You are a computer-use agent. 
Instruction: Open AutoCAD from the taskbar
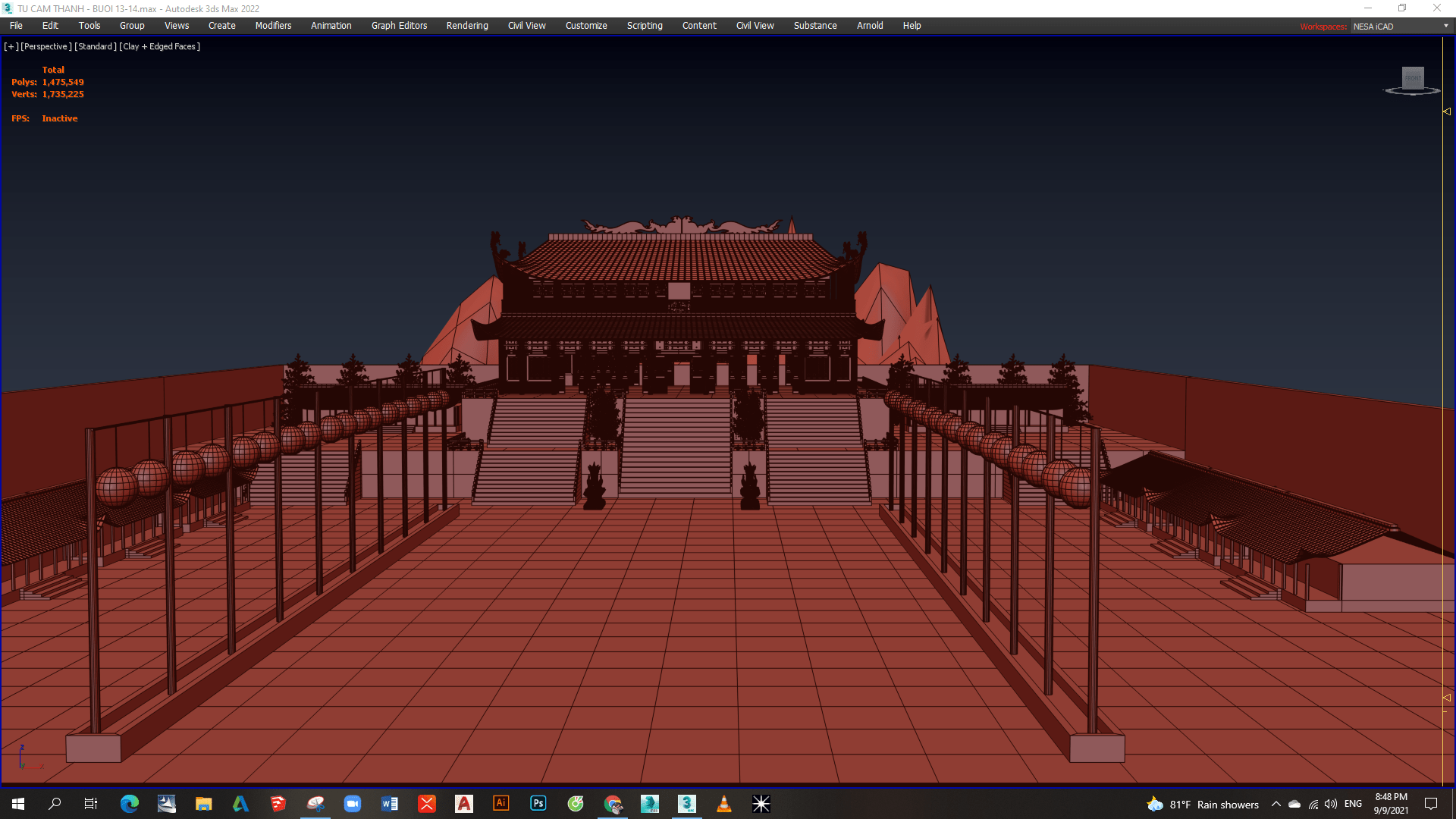(x=464, y=804)
